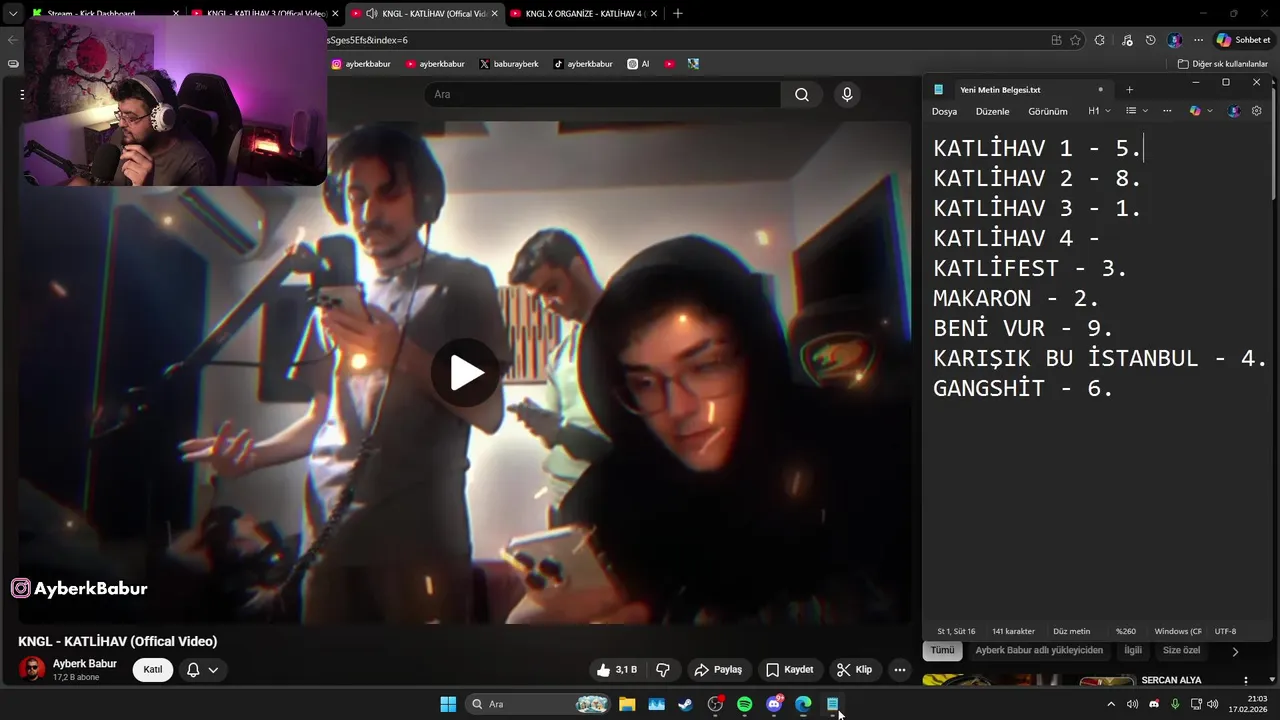Mute the playing KNGL - KATLİHAV tab speaker icon
This screenshot has width=1280, height=720.
click(x=372, y=14)
